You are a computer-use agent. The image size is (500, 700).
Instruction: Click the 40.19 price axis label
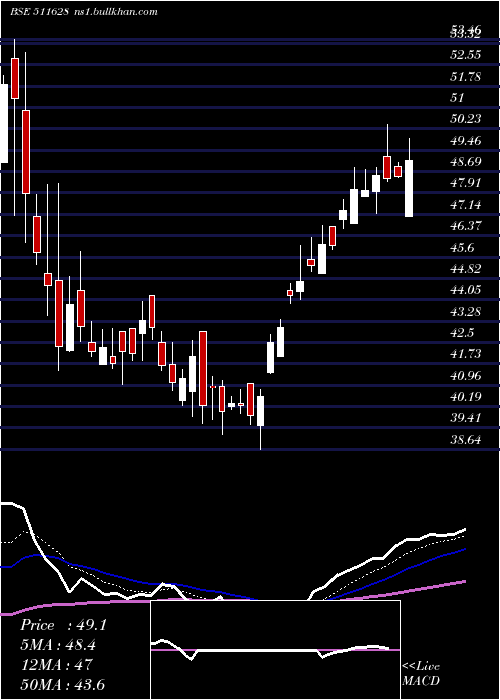(x=466, y=397)
